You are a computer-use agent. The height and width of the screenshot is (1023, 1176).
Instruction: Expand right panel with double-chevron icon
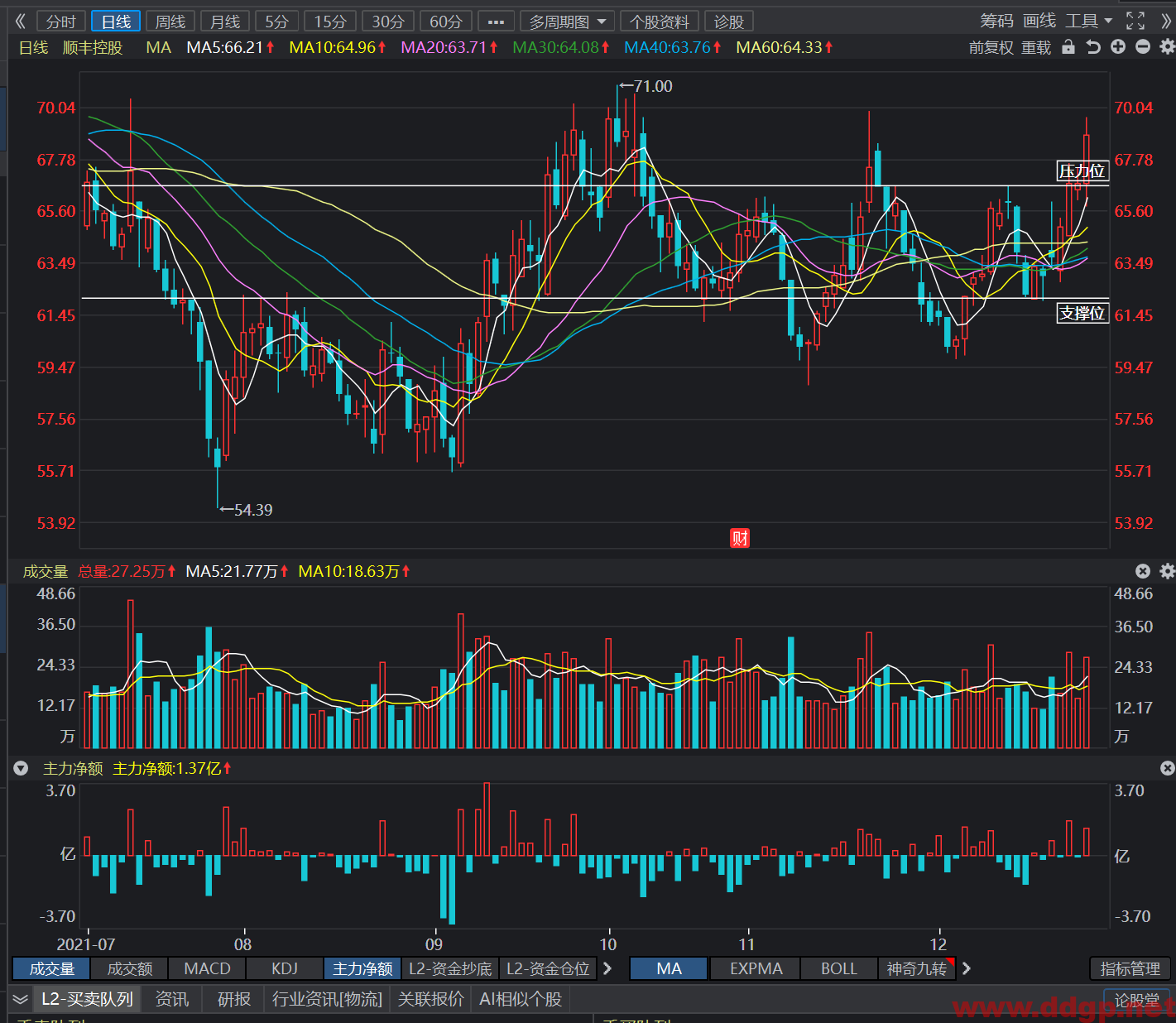tap(1166, 22)
